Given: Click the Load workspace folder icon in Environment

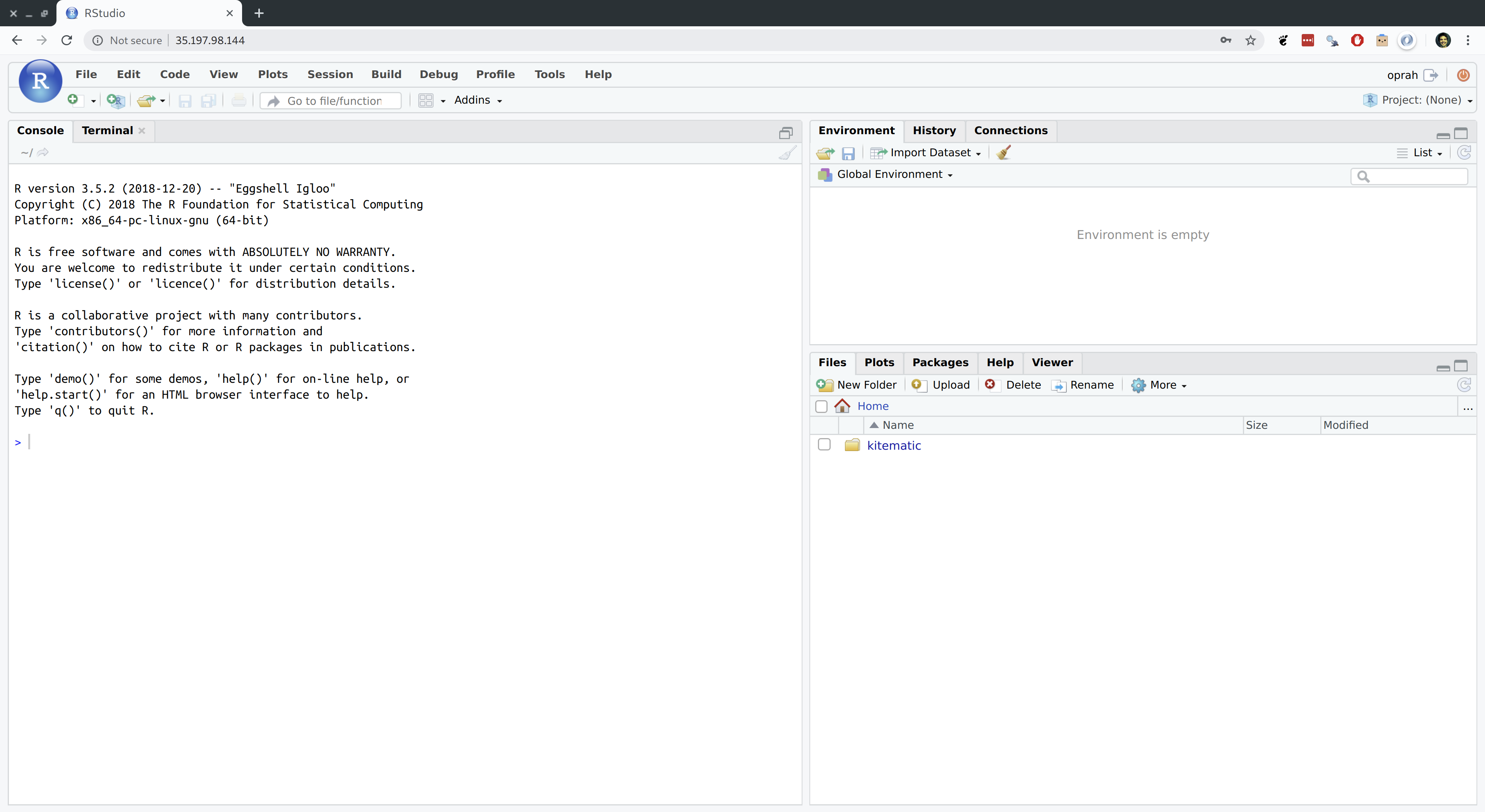Looking at the screenshot, I should coord(826,153).
